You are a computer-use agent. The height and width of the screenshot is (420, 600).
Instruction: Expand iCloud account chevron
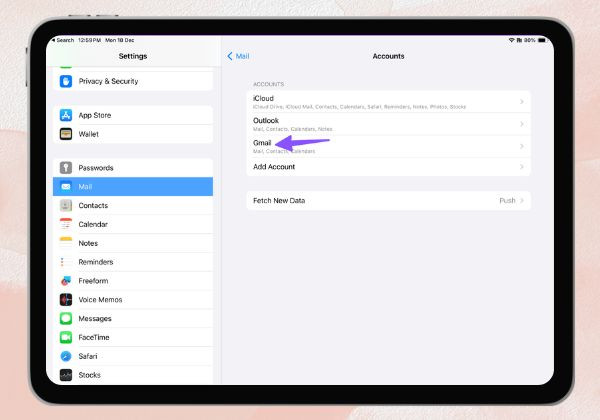point(522,102)
